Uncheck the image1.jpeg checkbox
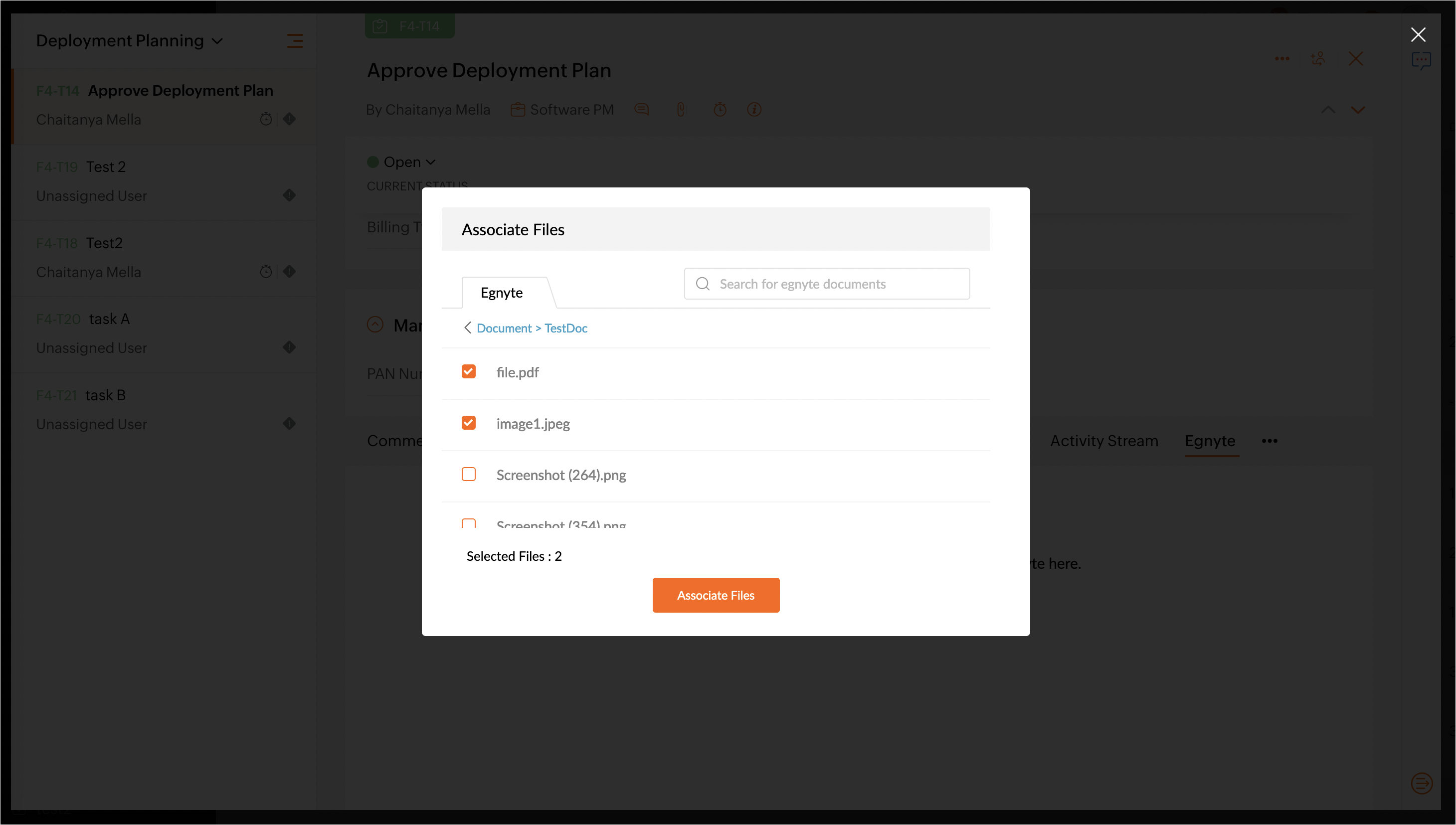 (x=469, y=423)
